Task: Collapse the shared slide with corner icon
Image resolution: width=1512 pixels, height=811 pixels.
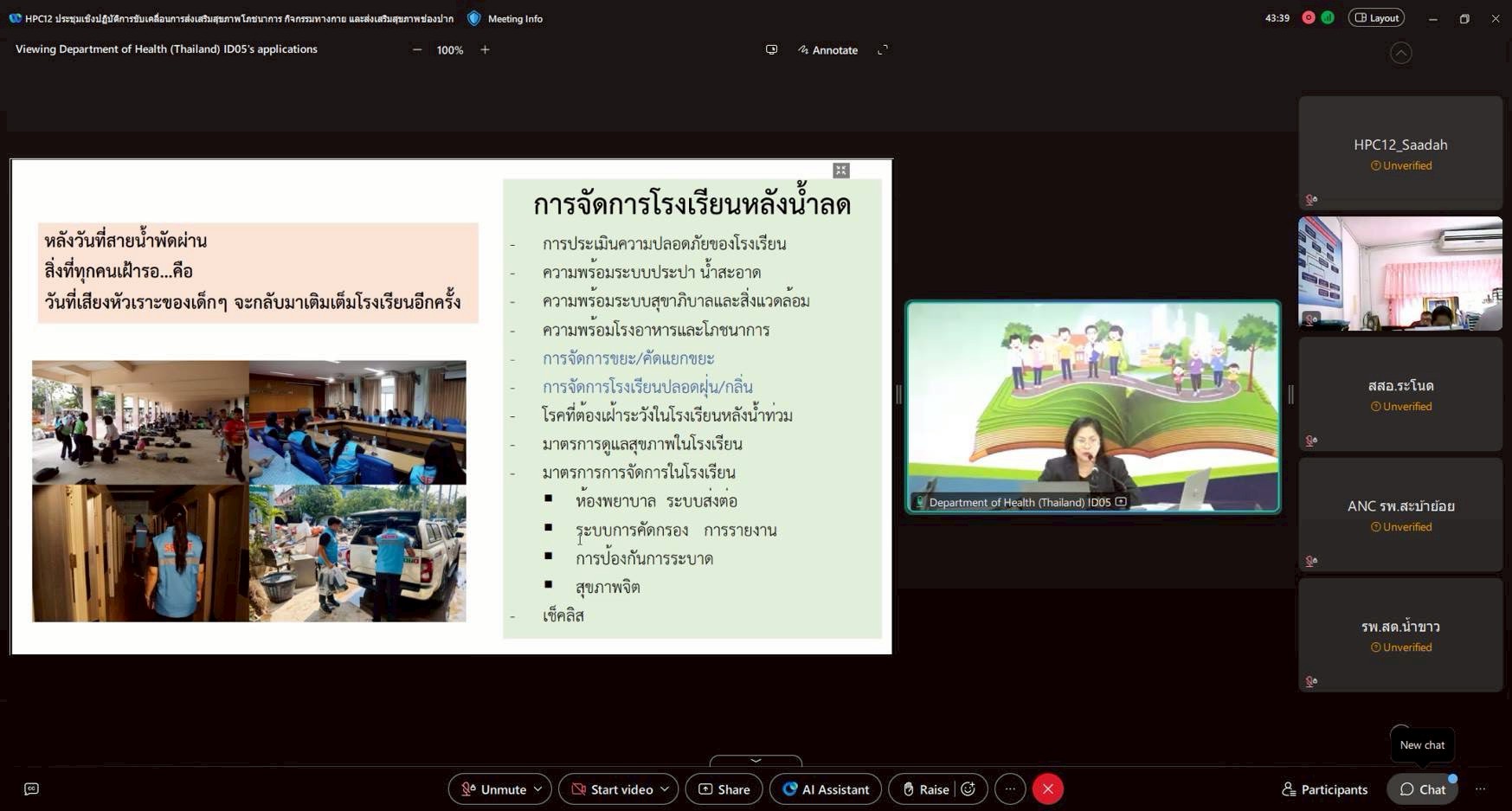Action: (840, 171)
